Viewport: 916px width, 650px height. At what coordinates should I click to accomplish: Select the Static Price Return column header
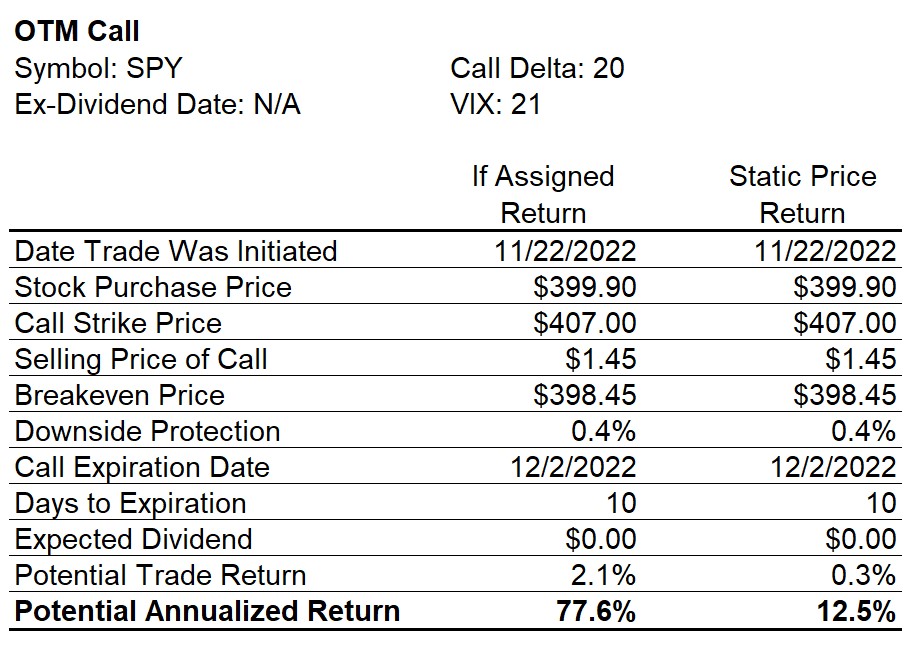pyautogui.click(x=803, y=194)
